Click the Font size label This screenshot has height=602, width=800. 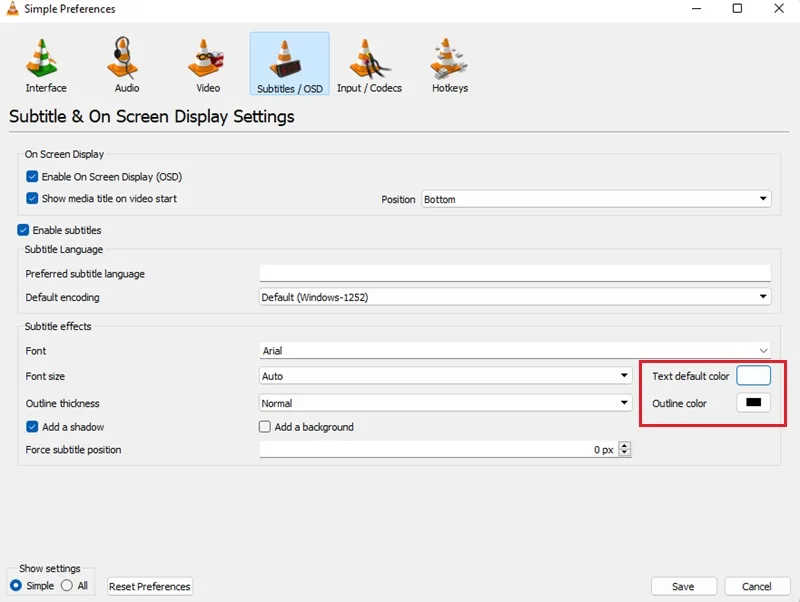(45, 376)
